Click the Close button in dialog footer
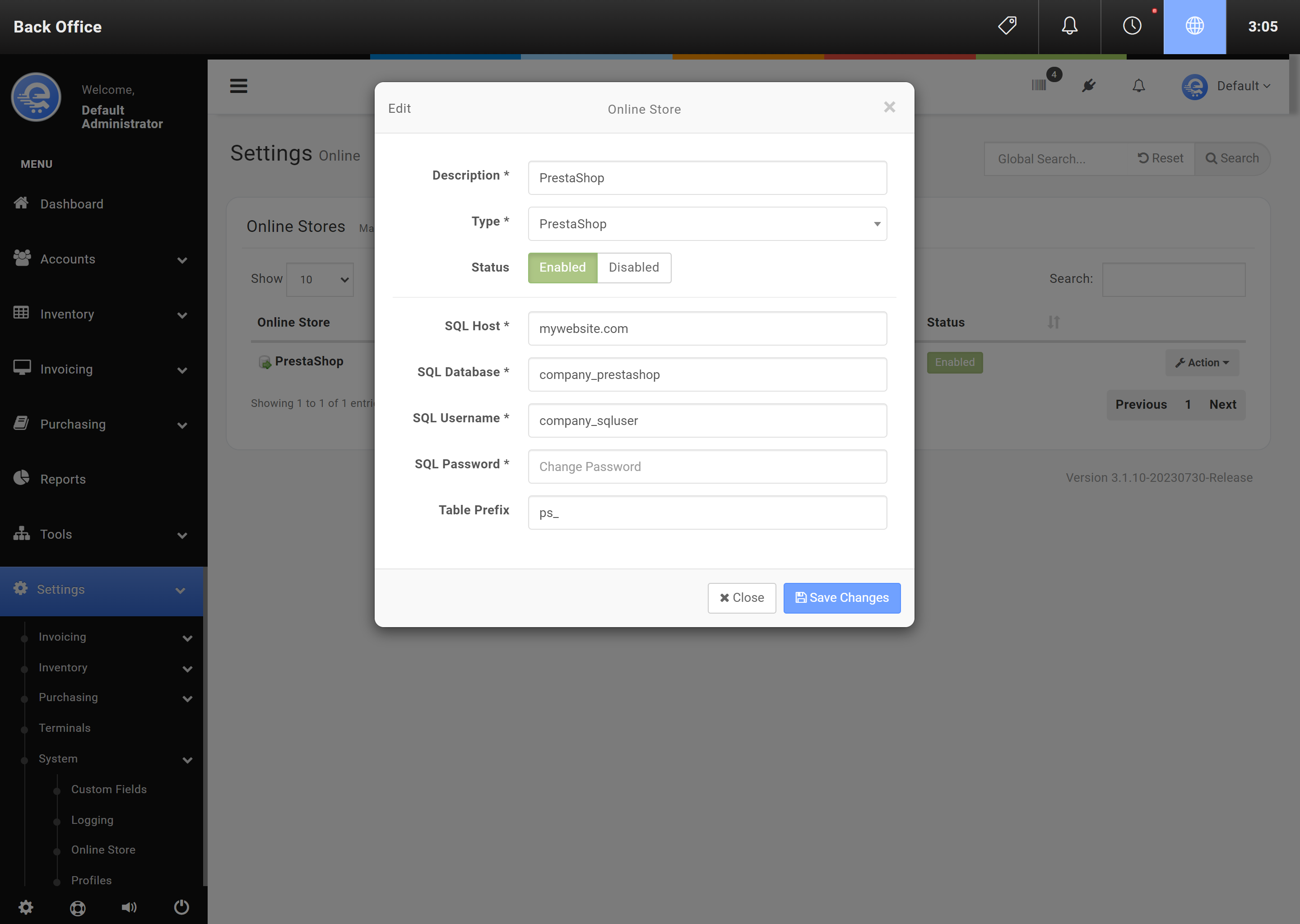Image resolution: width=1300 pixels, height=924 pixels. [742, 597]
